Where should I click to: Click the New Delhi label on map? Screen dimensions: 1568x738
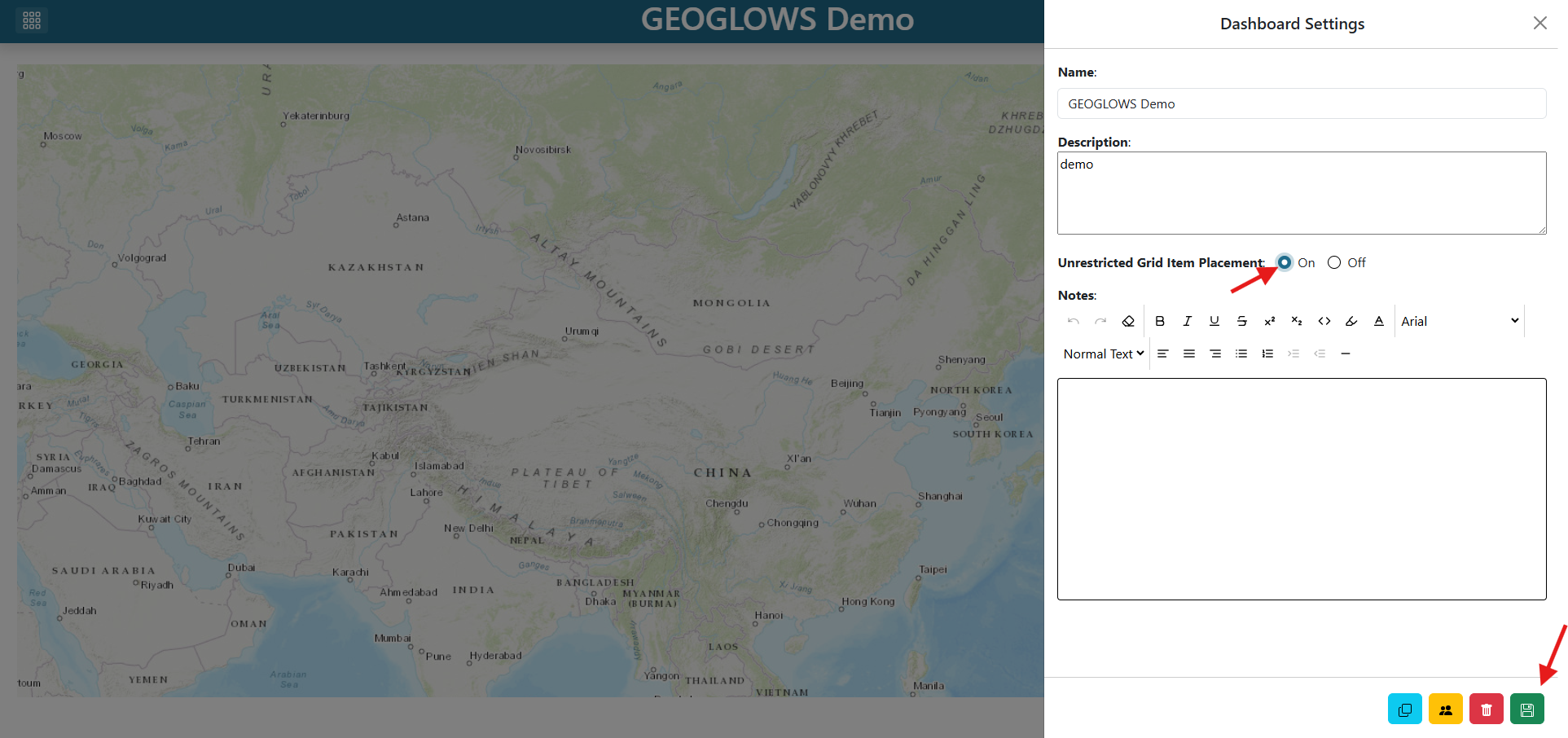[468, 528]
